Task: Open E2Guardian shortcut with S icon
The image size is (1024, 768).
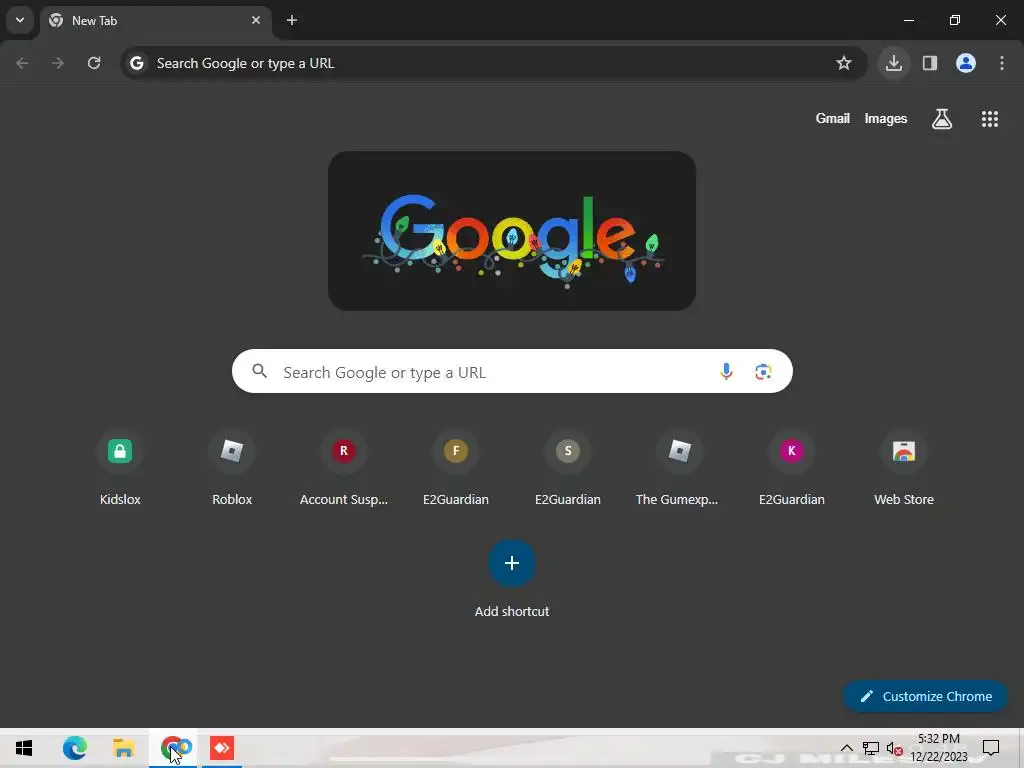Action: [568, 468]
